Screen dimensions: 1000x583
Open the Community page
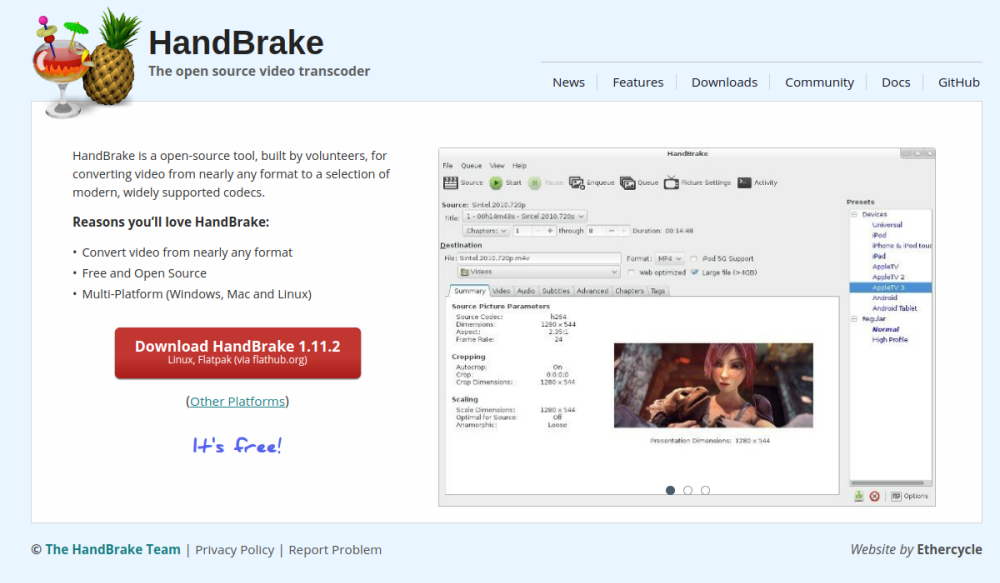(x=820, y=83)
